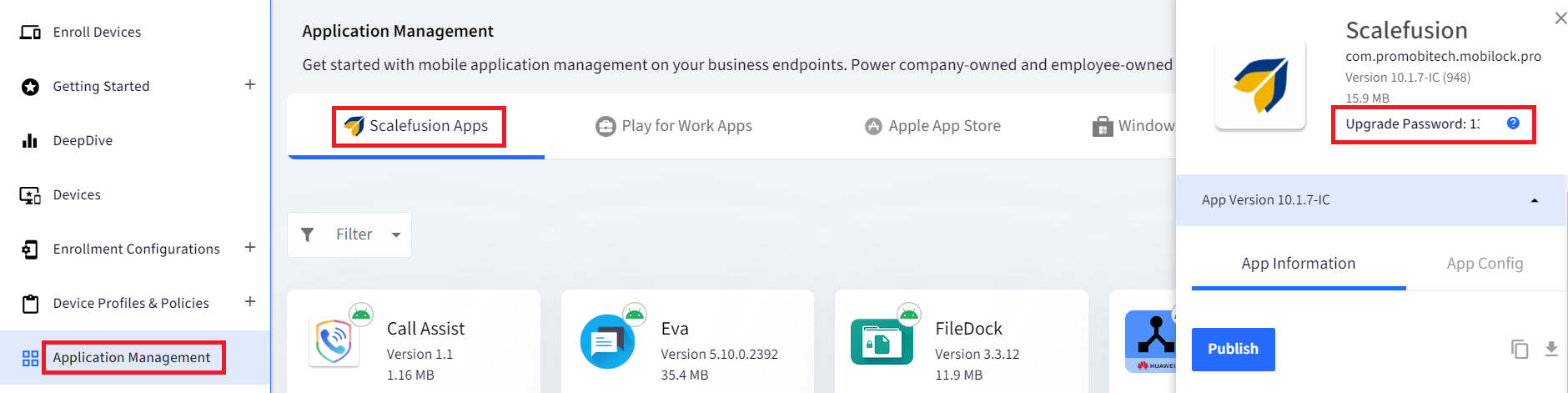Click the Scalefusion logo in details panel

[1260, 85]
